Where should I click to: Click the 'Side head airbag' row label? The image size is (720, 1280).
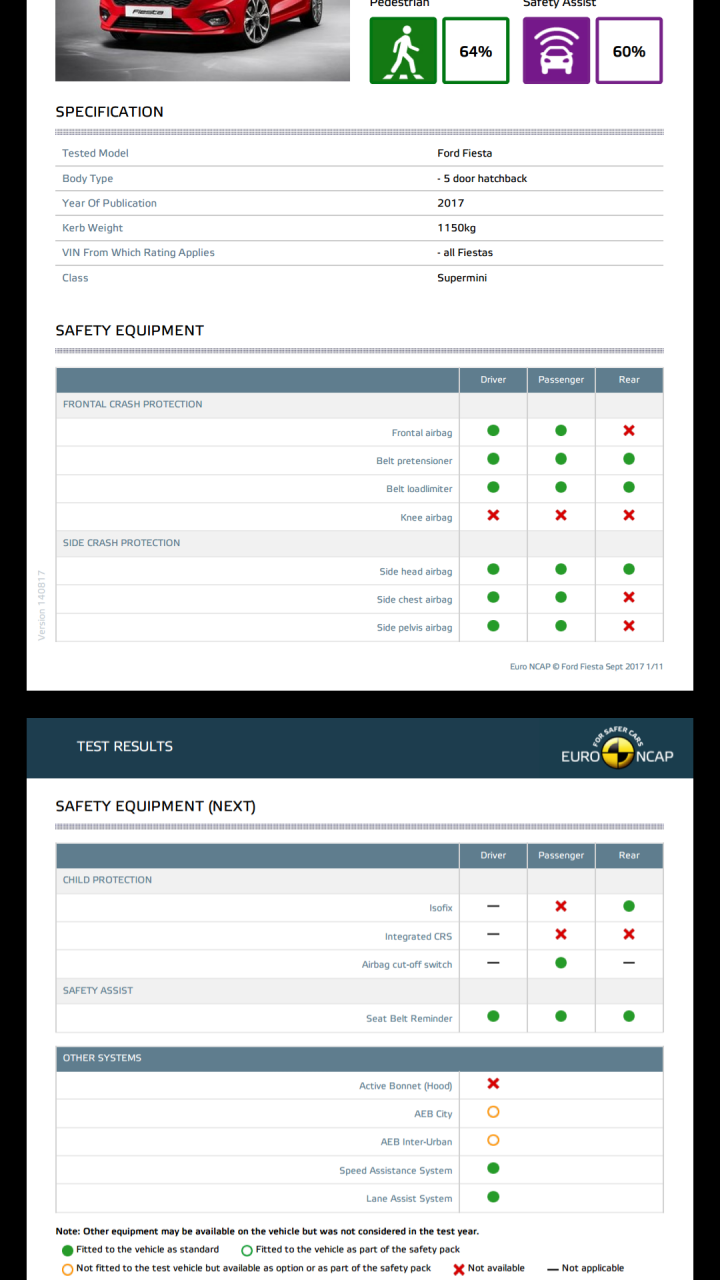[415, 572]
